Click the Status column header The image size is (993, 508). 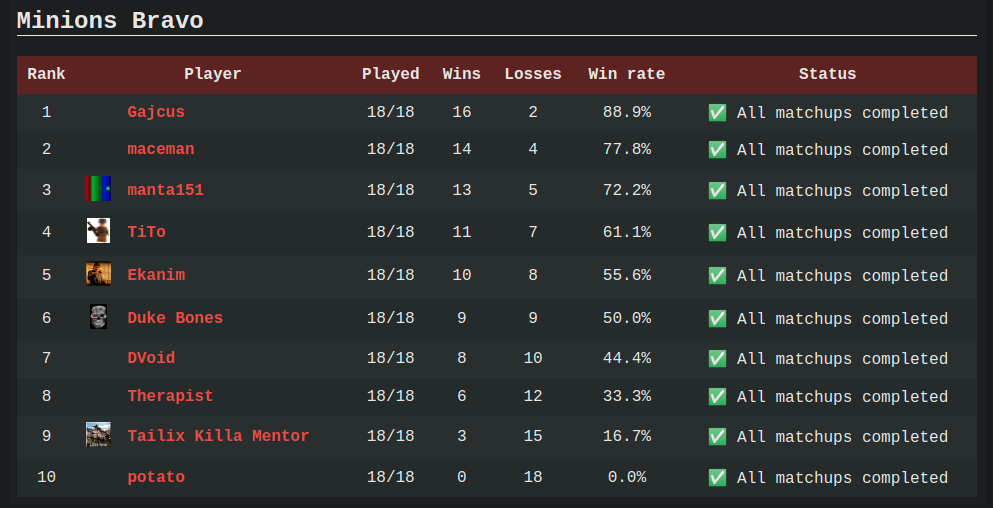click(x=827, y=74)
